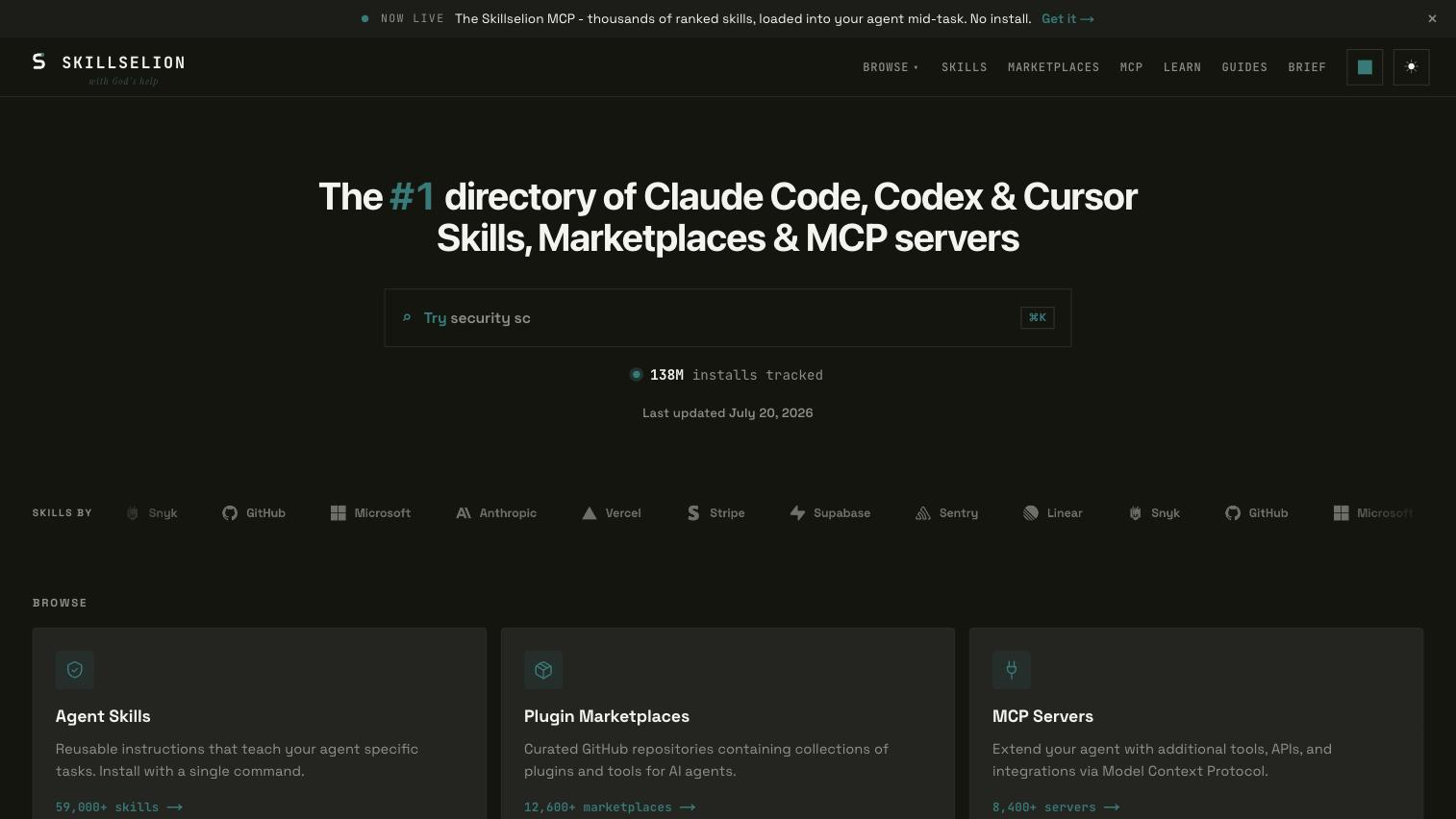Open the Guides nav item
The image size is (1456, 819).
(x=1244, y=67)
